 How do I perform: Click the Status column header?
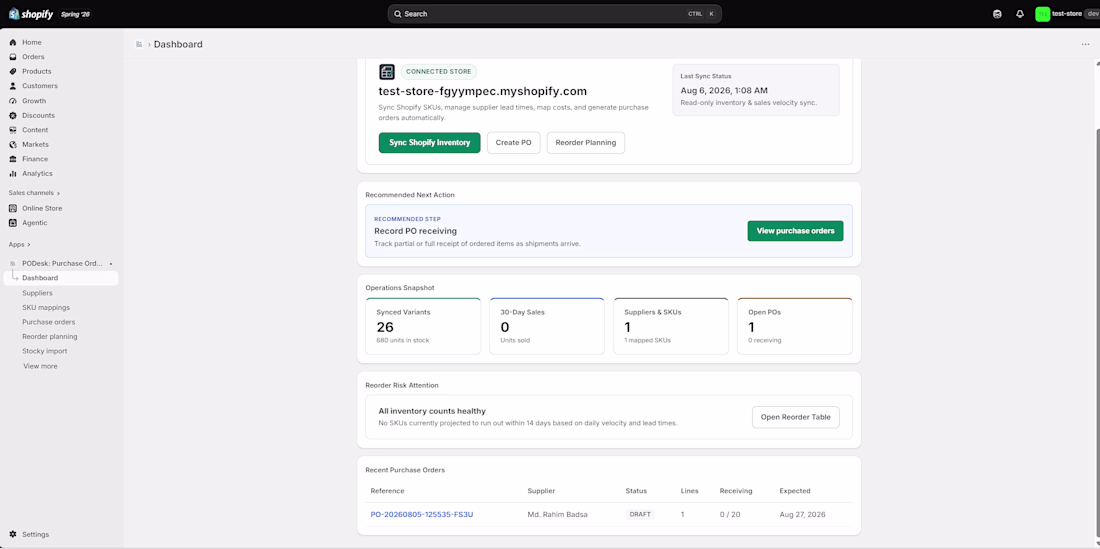pyautogui.click(x=636, y=492)
